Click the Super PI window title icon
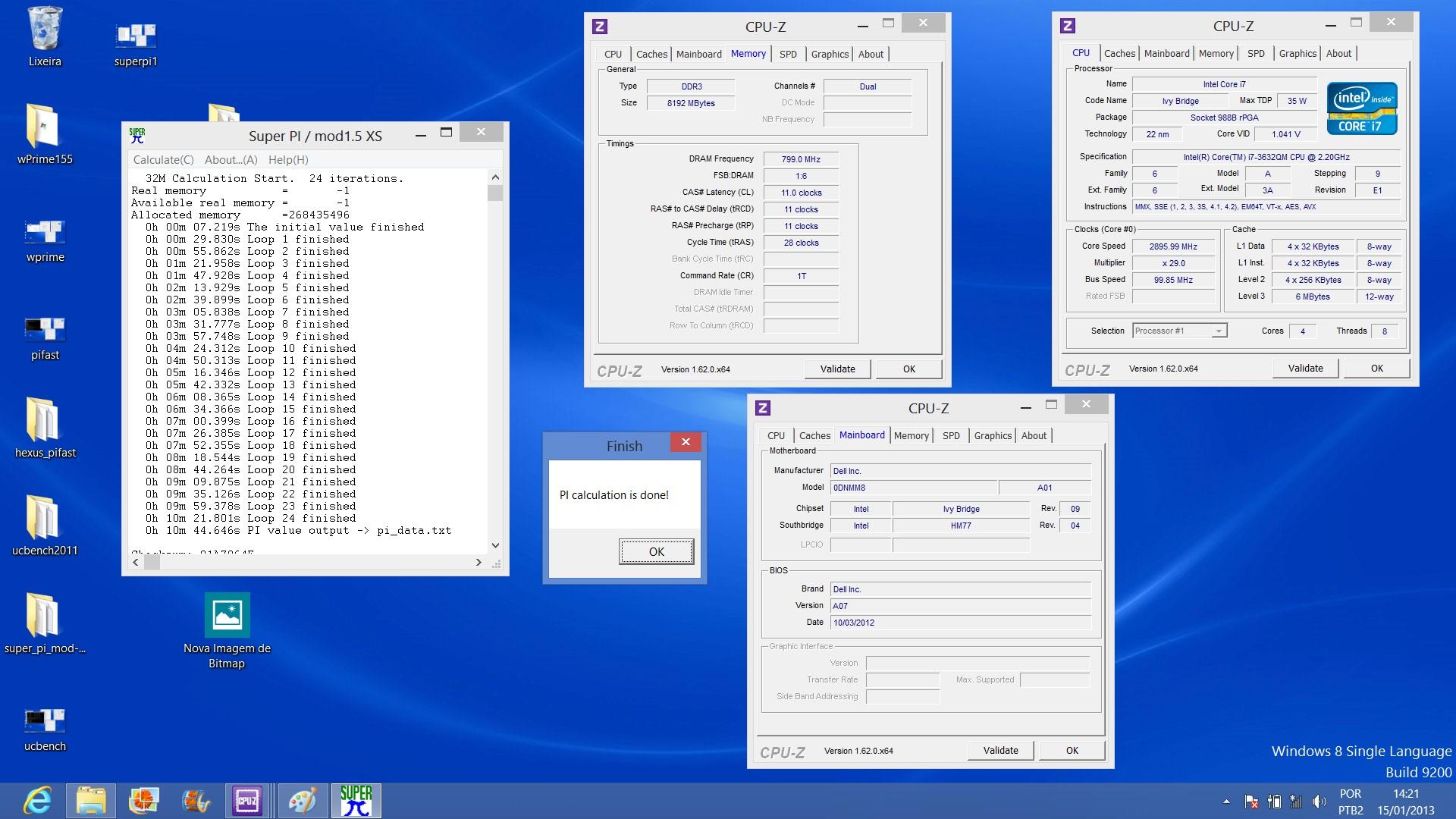Image resolution: width=1456 pixels, height=819 pixels. click(137, 136)
